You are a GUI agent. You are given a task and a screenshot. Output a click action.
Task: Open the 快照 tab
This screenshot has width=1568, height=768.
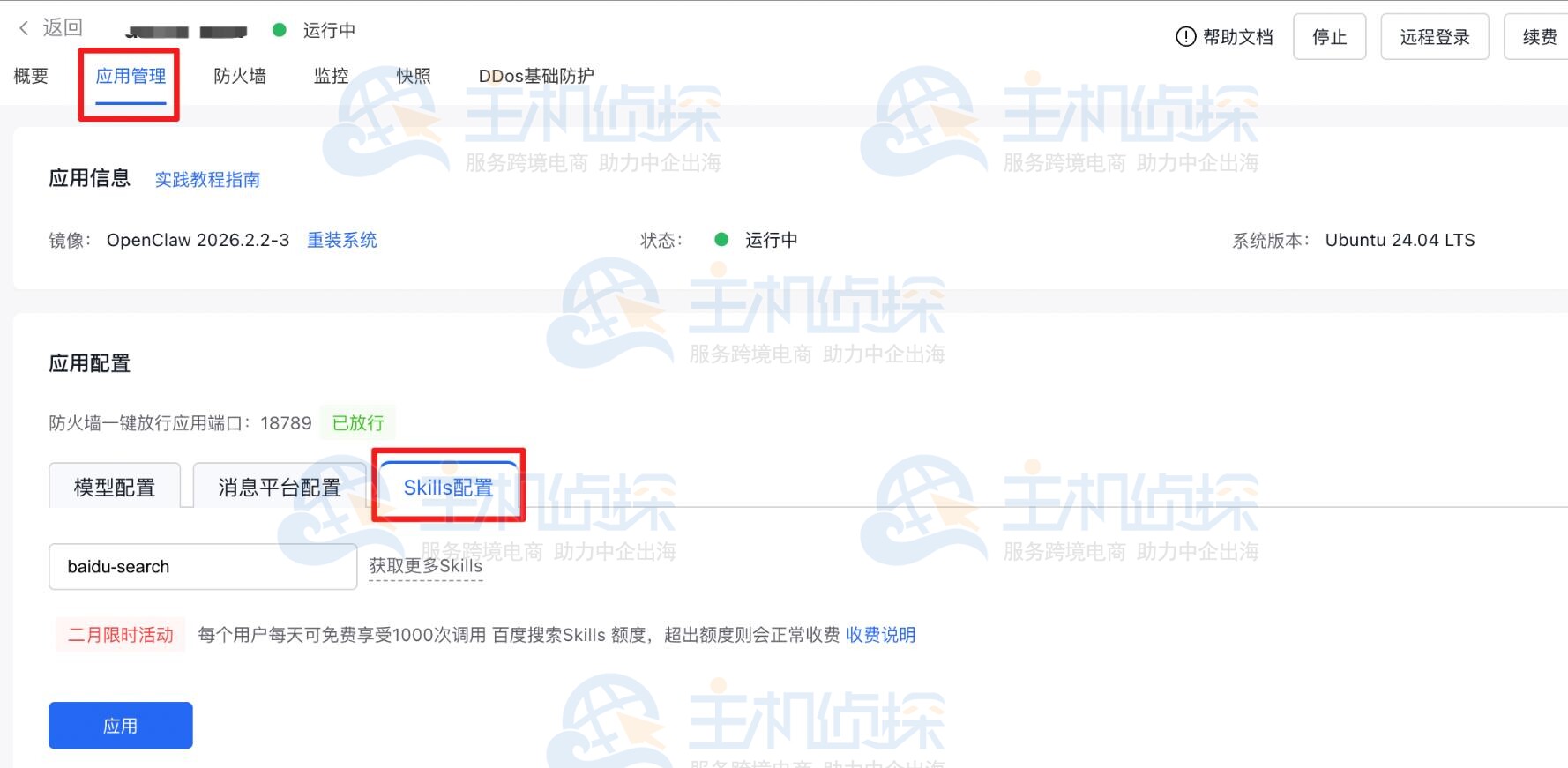(x=414, y=76)
